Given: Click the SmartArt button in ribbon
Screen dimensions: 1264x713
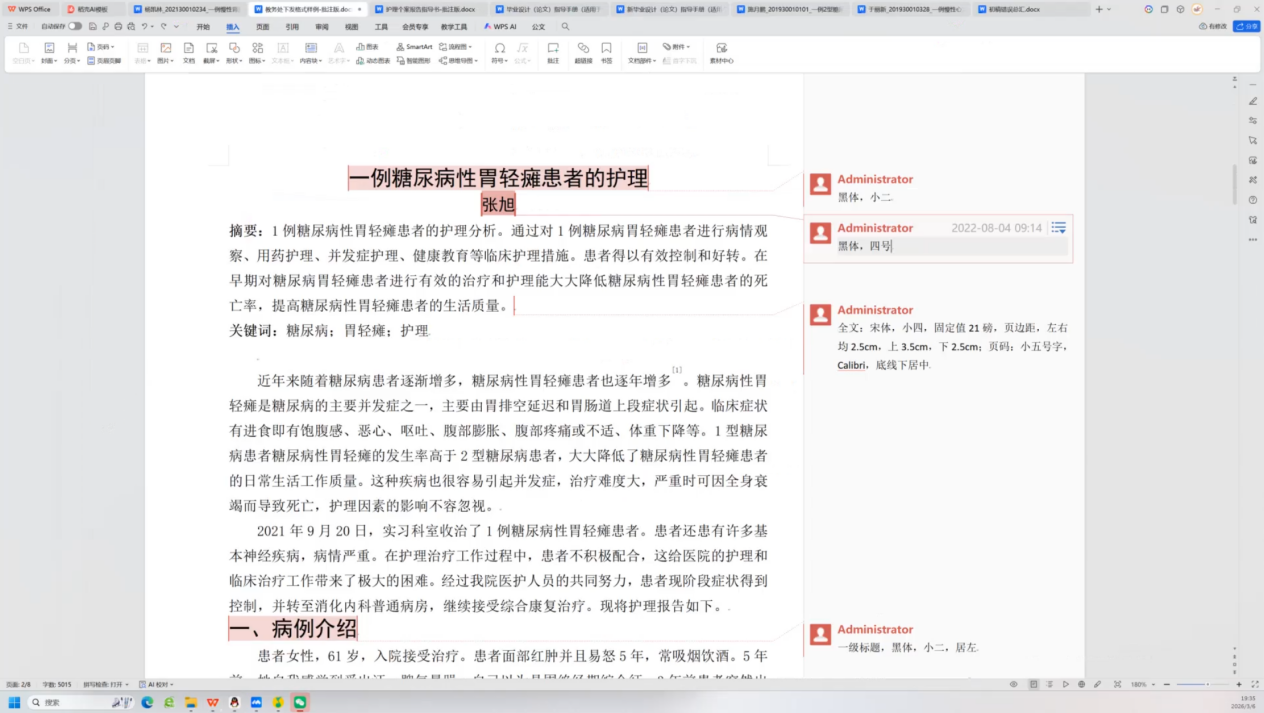Looking at the screenshot, I should (414, 47).
